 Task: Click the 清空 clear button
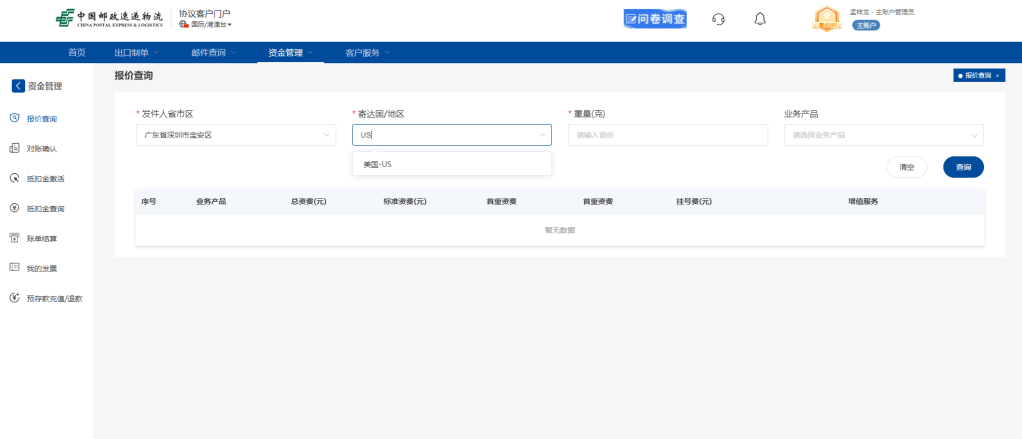(907, 167)
